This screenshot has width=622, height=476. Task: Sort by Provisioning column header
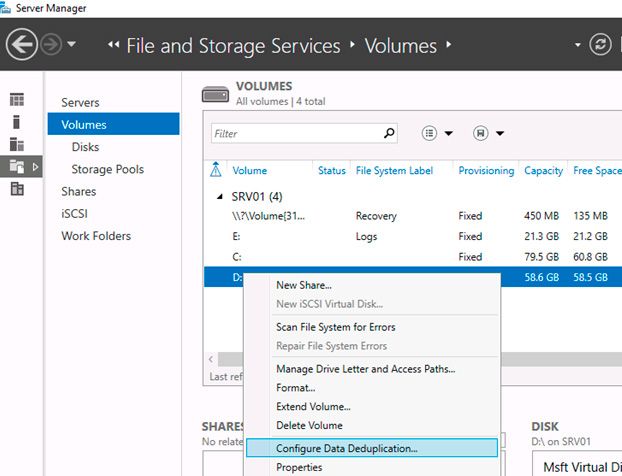[486, 171]
